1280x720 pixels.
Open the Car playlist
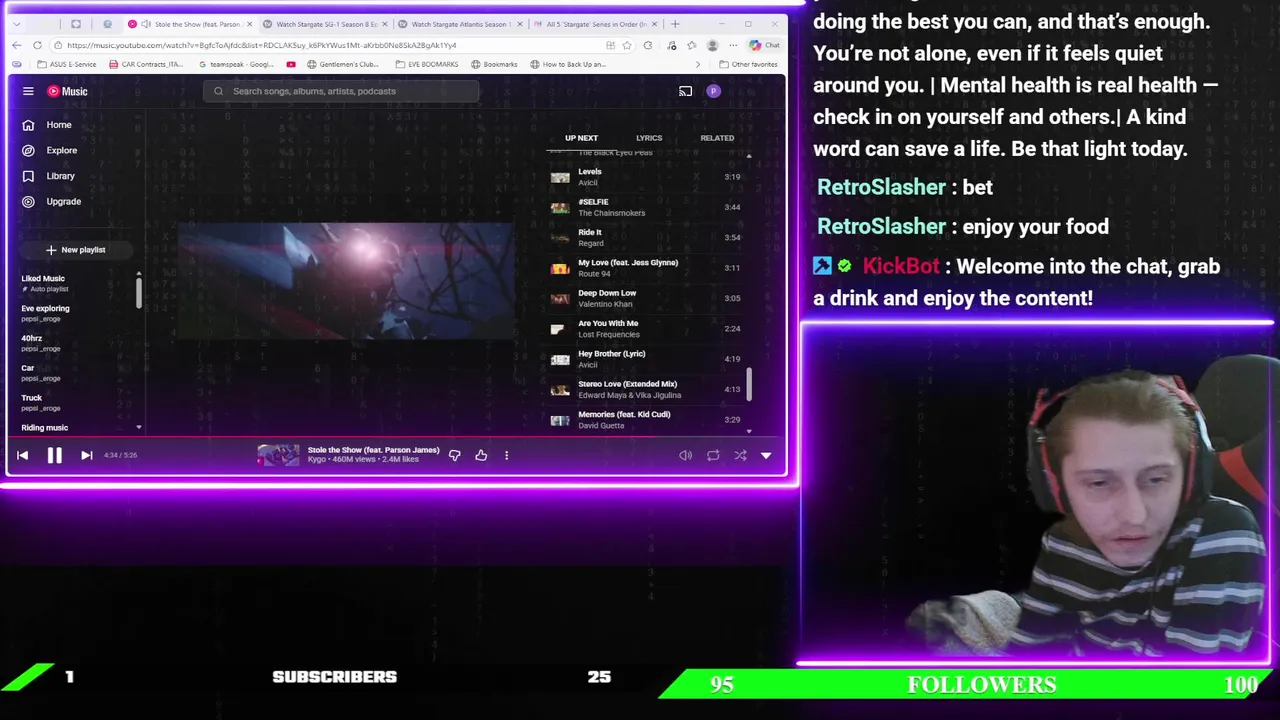tap(41, 373)
